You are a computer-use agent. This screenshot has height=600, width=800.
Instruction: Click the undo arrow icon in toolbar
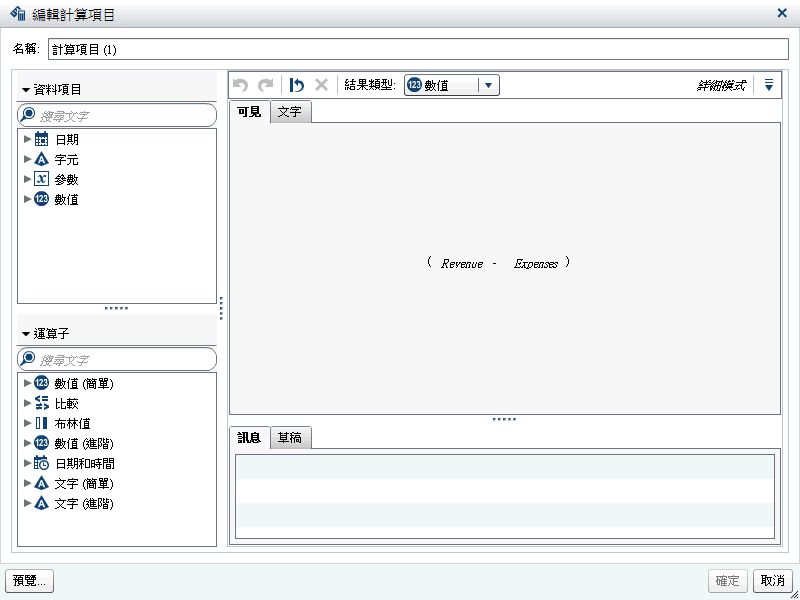click(x=240, y=86)
